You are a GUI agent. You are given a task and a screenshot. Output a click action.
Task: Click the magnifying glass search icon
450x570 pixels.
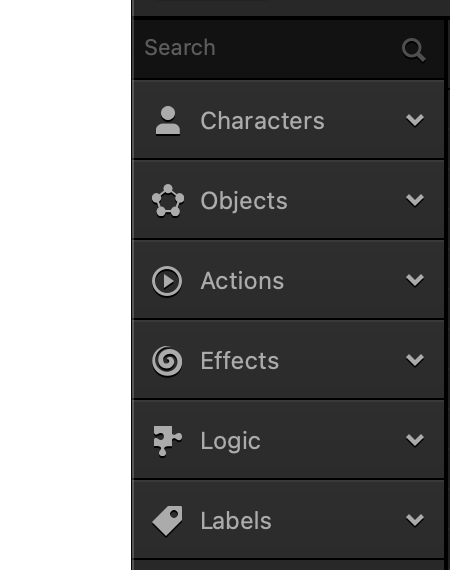[414, 50]
